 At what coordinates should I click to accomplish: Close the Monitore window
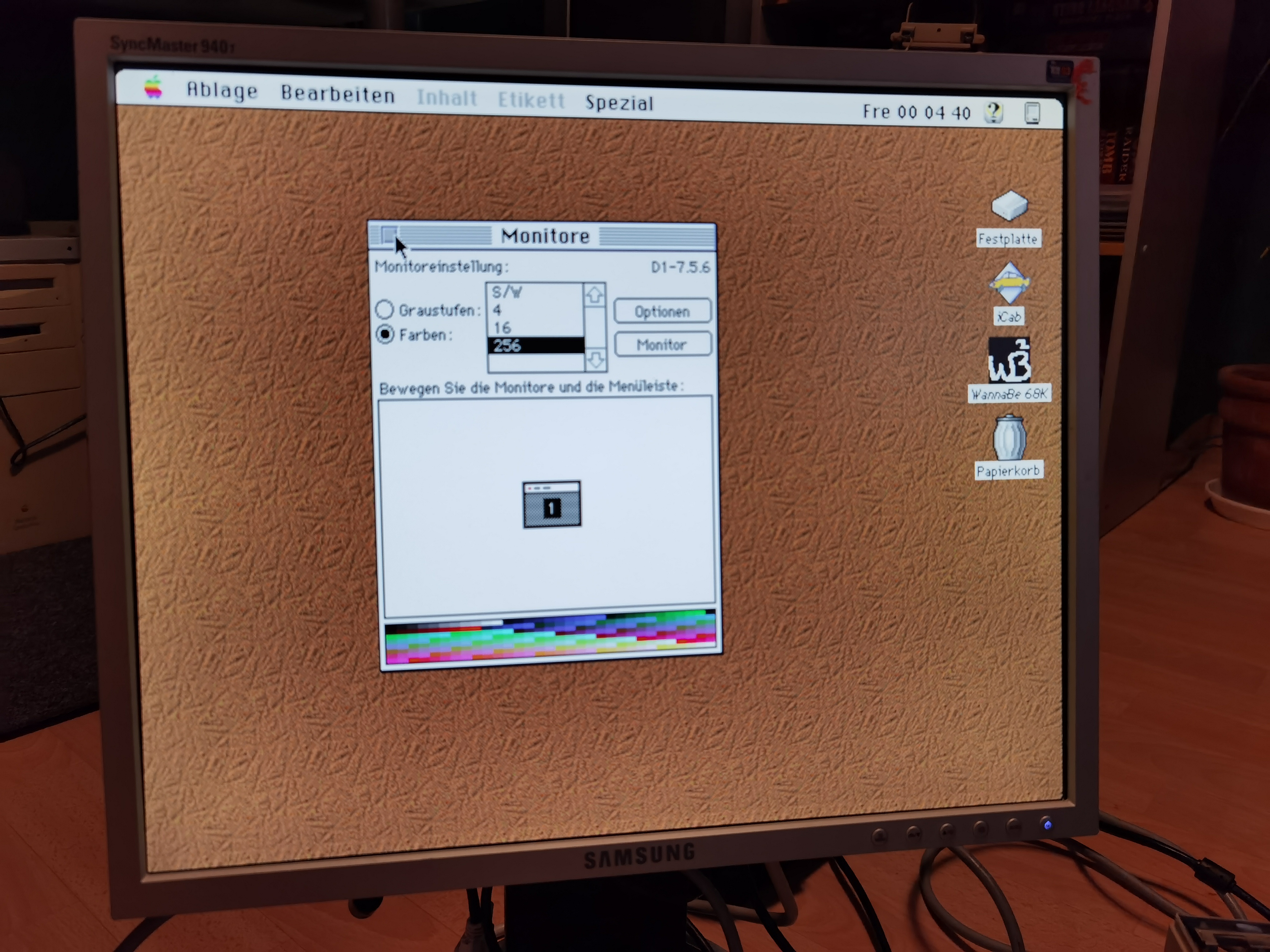pyautogui.click(x=389, y=234)
